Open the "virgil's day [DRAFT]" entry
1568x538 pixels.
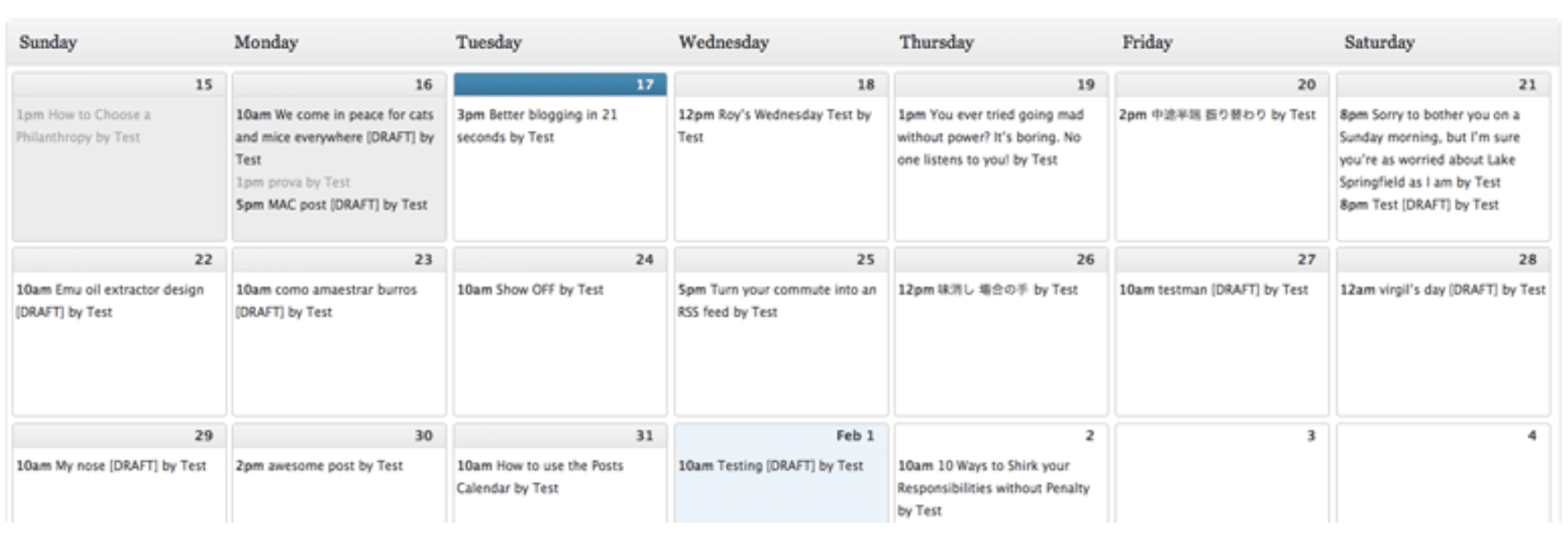pyautogui.click(x=1441, y=290)
